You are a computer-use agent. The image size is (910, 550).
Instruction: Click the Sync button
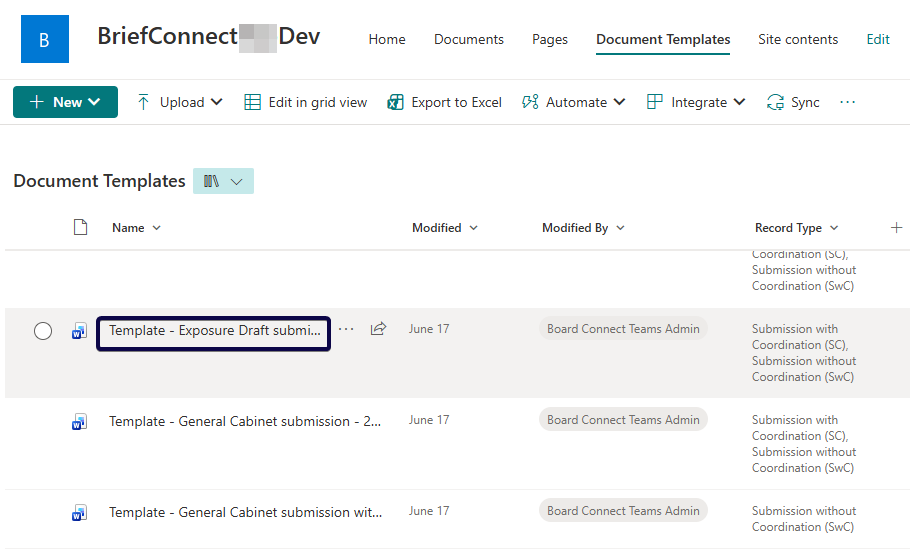pos(793,102)
